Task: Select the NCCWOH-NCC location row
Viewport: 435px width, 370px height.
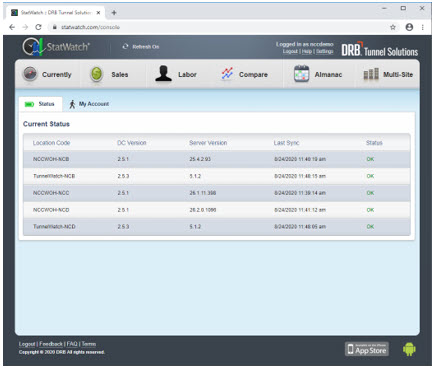Action: [x=217, y=193]
